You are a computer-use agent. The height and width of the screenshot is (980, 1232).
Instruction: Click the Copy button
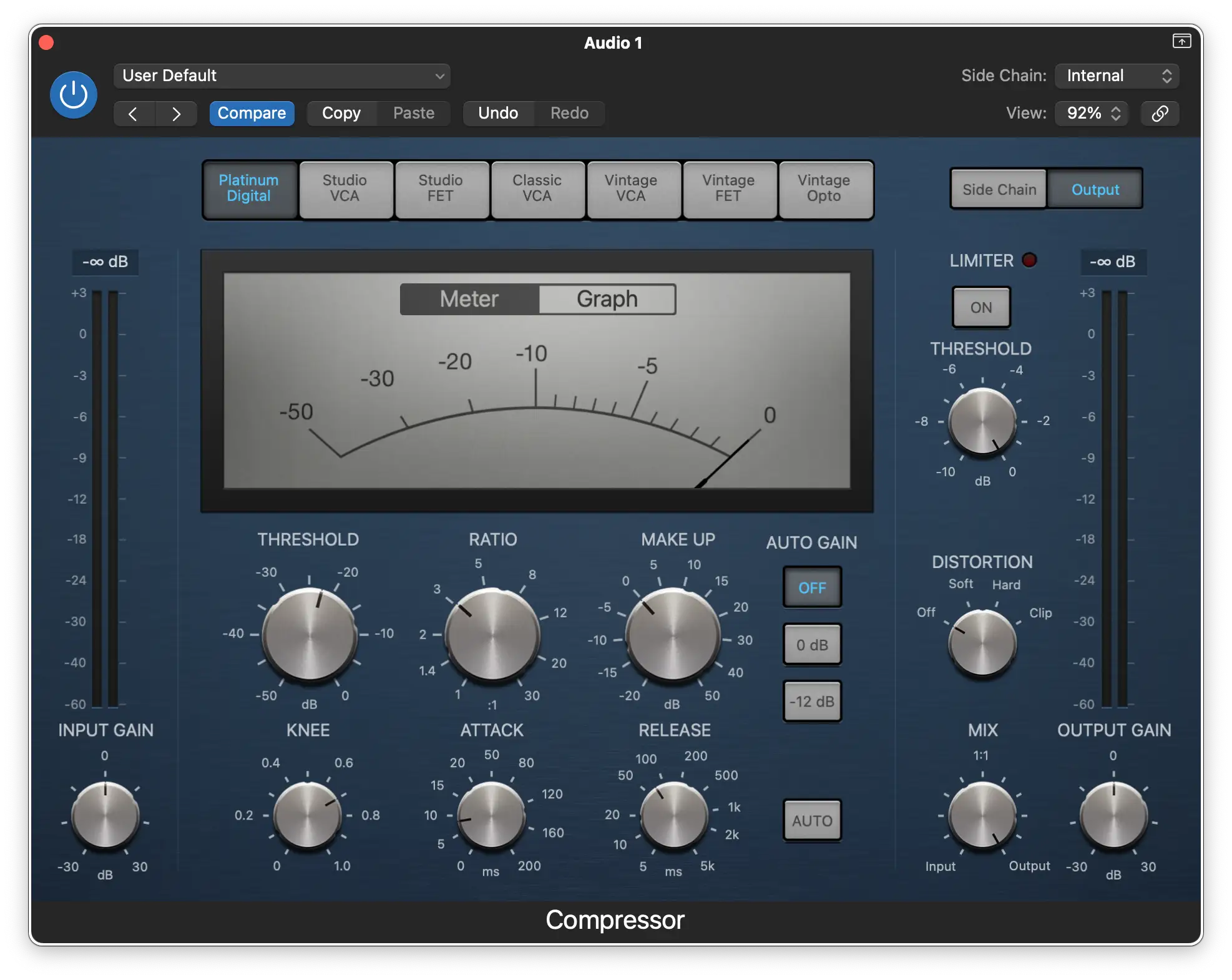coord(341,114)
